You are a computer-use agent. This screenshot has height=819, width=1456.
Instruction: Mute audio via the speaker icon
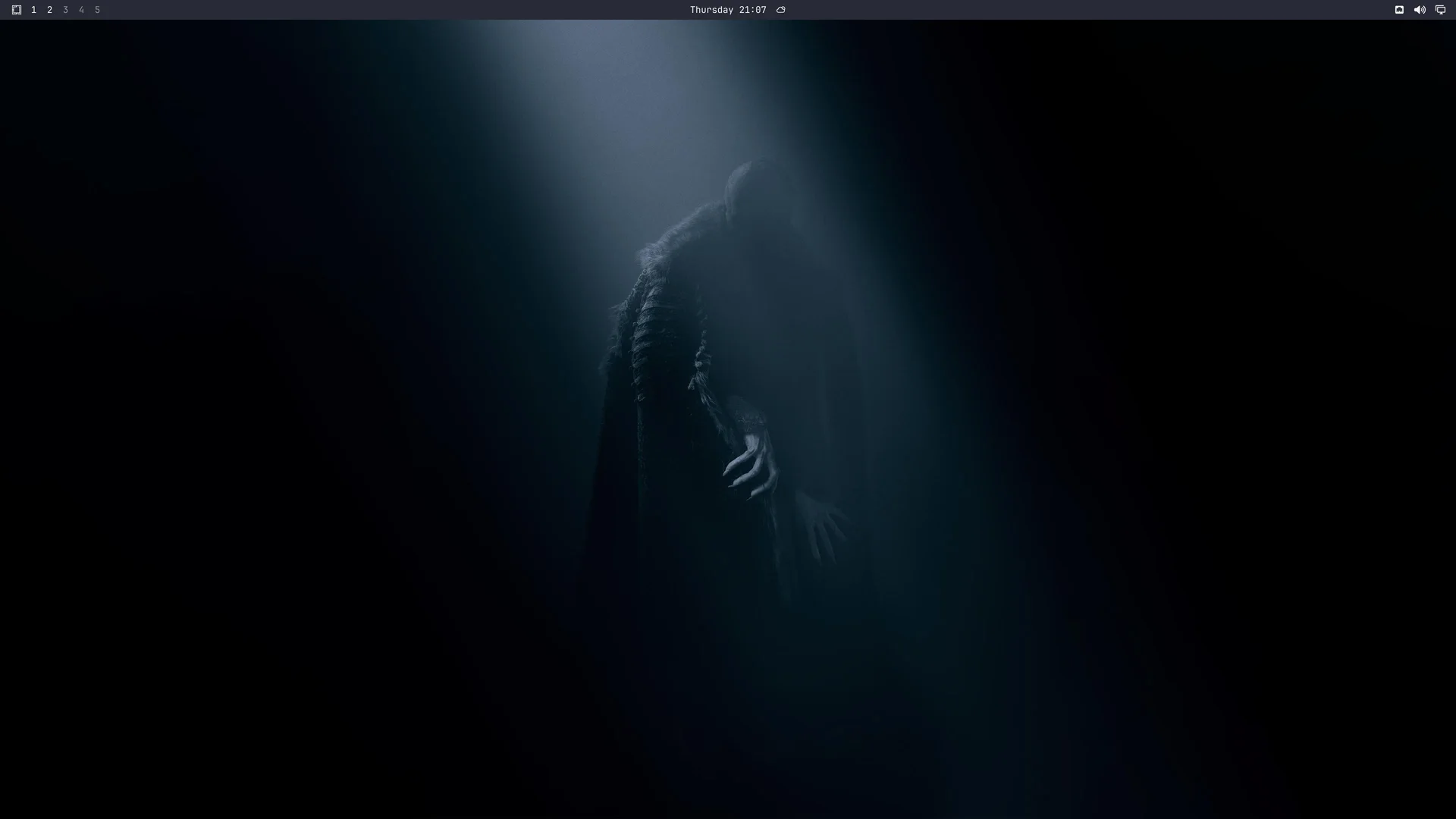pos(1420,10)
